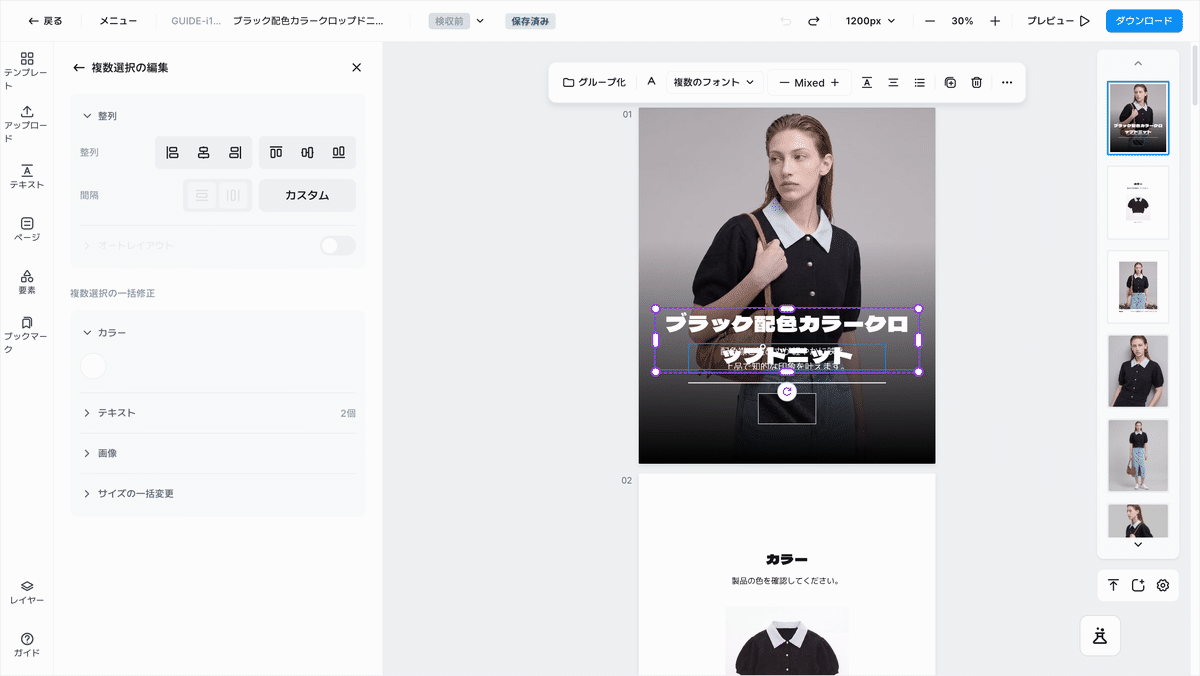
Task: Align selection to left edges
Action: click(x=172, y=152)
